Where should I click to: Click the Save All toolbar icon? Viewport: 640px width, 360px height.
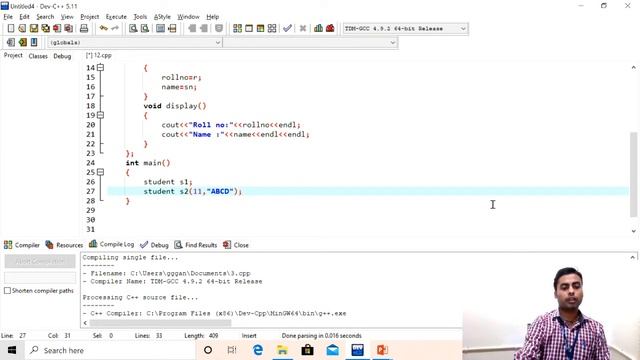[x=45, y=28]
